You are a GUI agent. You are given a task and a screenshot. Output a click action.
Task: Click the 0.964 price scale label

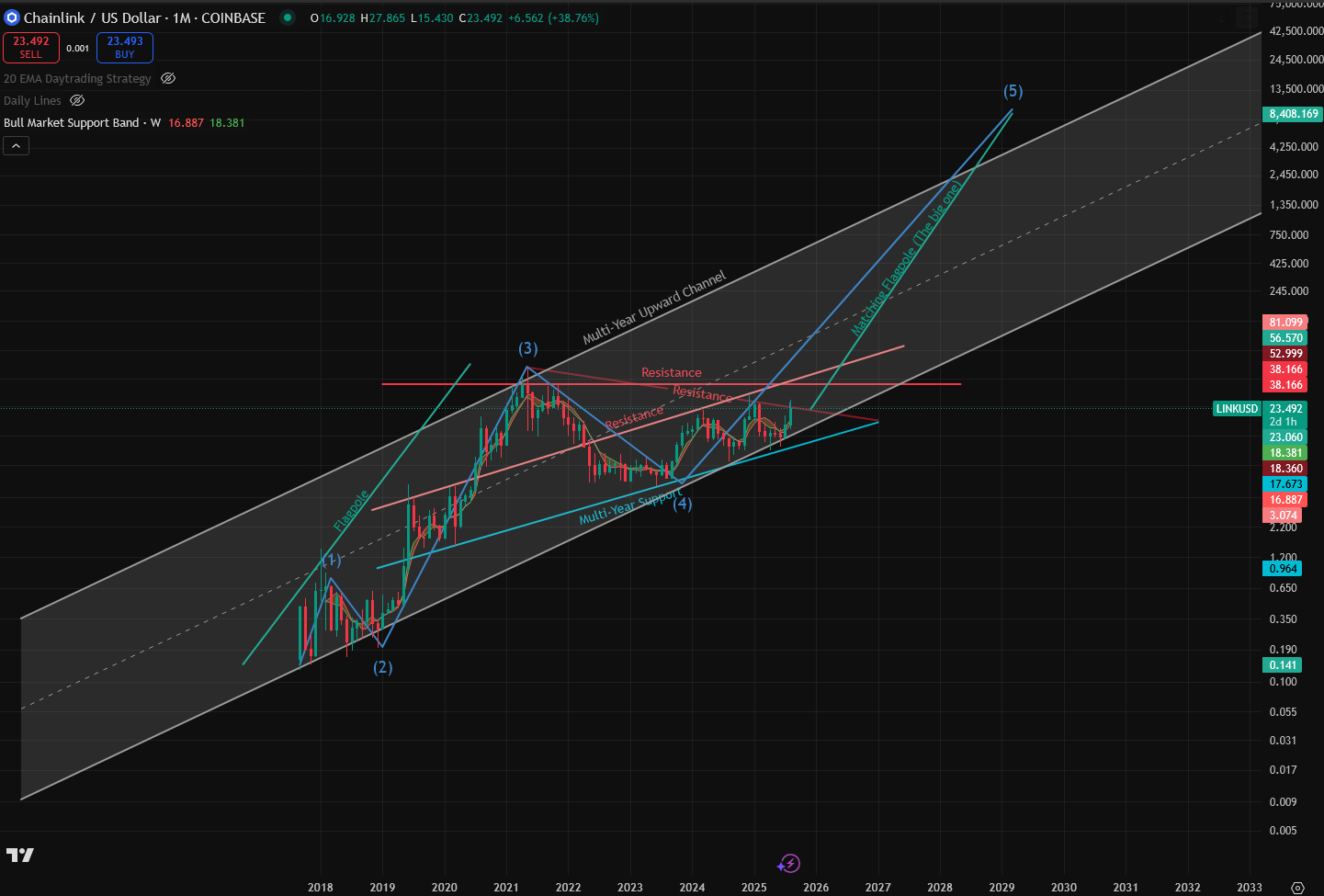[x=1284, y=569]
